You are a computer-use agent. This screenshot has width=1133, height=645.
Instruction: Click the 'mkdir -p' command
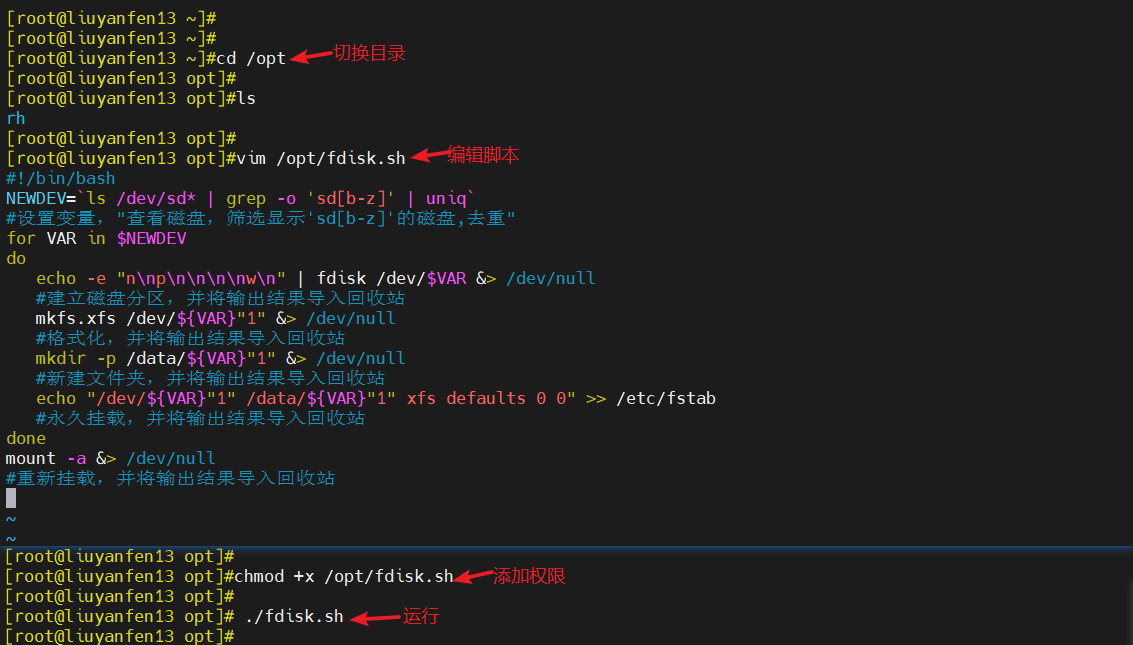(76, 358)
